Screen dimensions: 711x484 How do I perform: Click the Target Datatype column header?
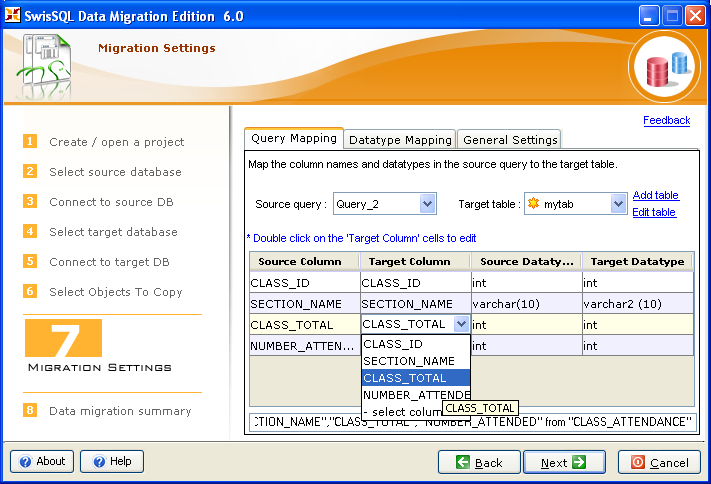tap(638, 261)
